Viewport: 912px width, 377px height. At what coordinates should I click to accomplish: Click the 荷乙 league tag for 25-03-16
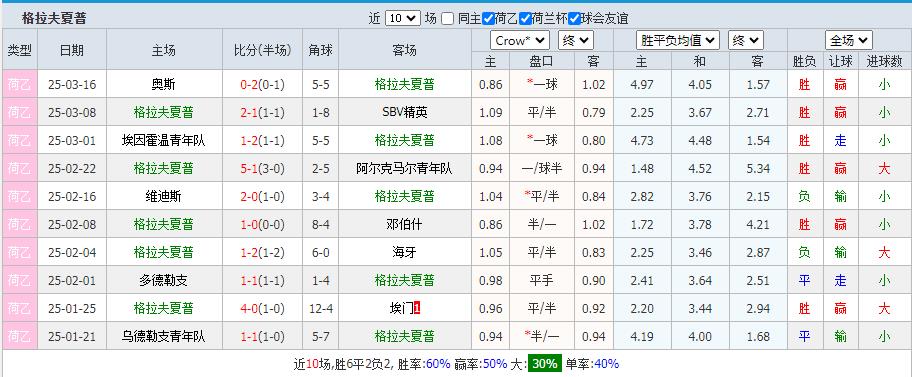(20, 84)
